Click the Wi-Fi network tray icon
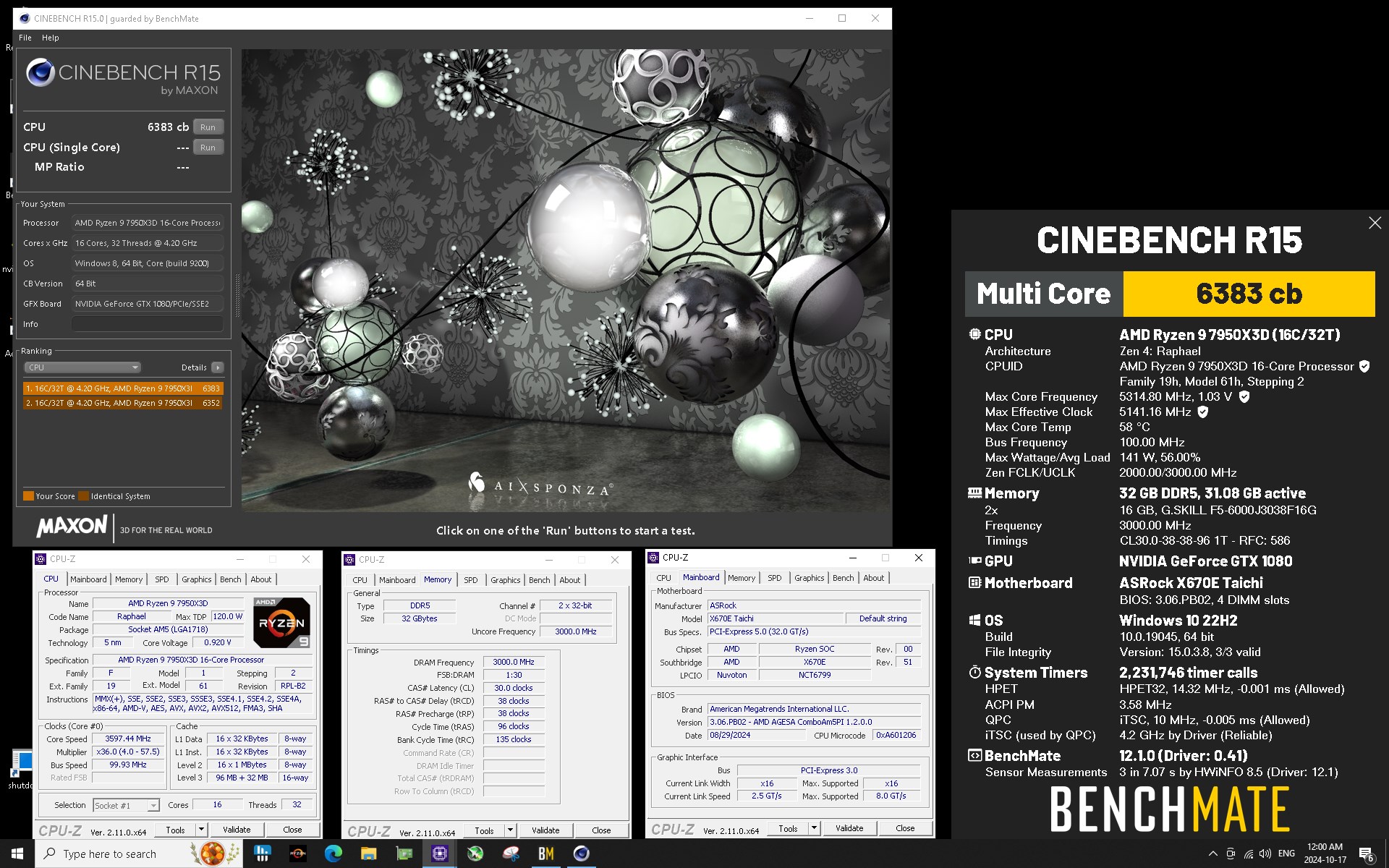1389x868 pixels. [1249, 854]
